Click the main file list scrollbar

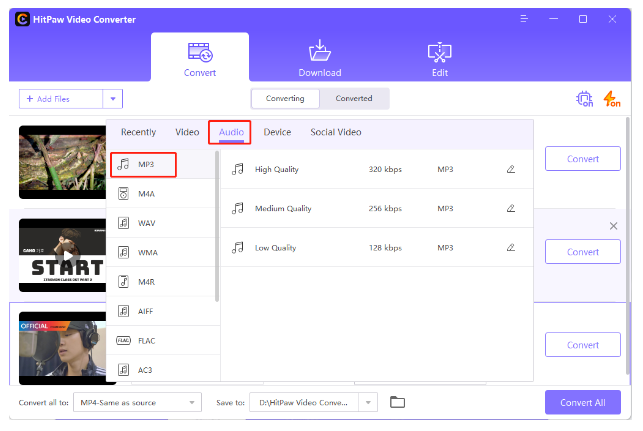tap(628, 246)
